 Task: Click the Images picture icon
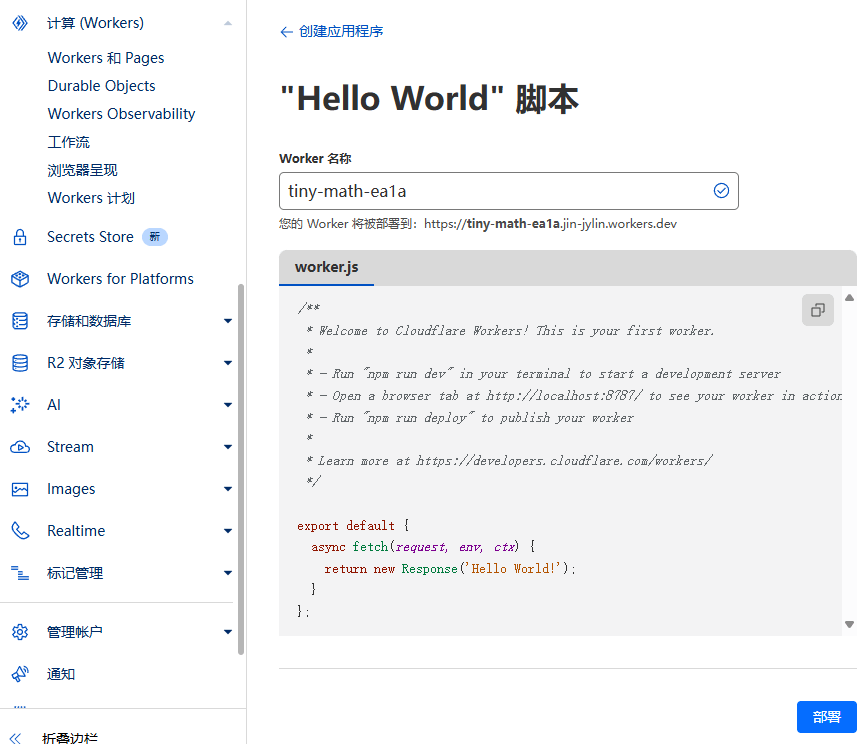(20, 489)
